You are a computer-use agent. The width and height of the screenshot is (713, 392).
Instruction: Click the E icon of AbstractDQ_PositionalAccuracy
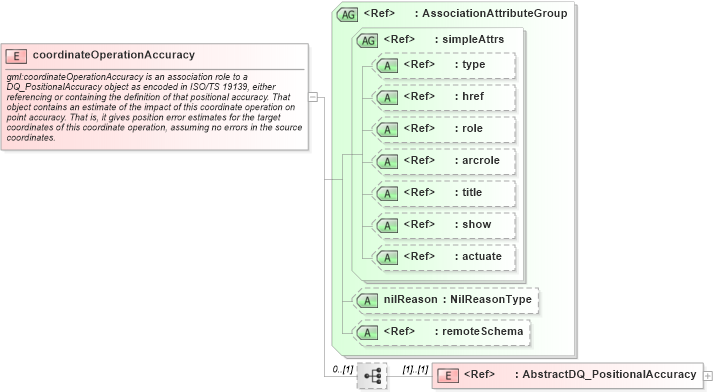tap(447, 376)
